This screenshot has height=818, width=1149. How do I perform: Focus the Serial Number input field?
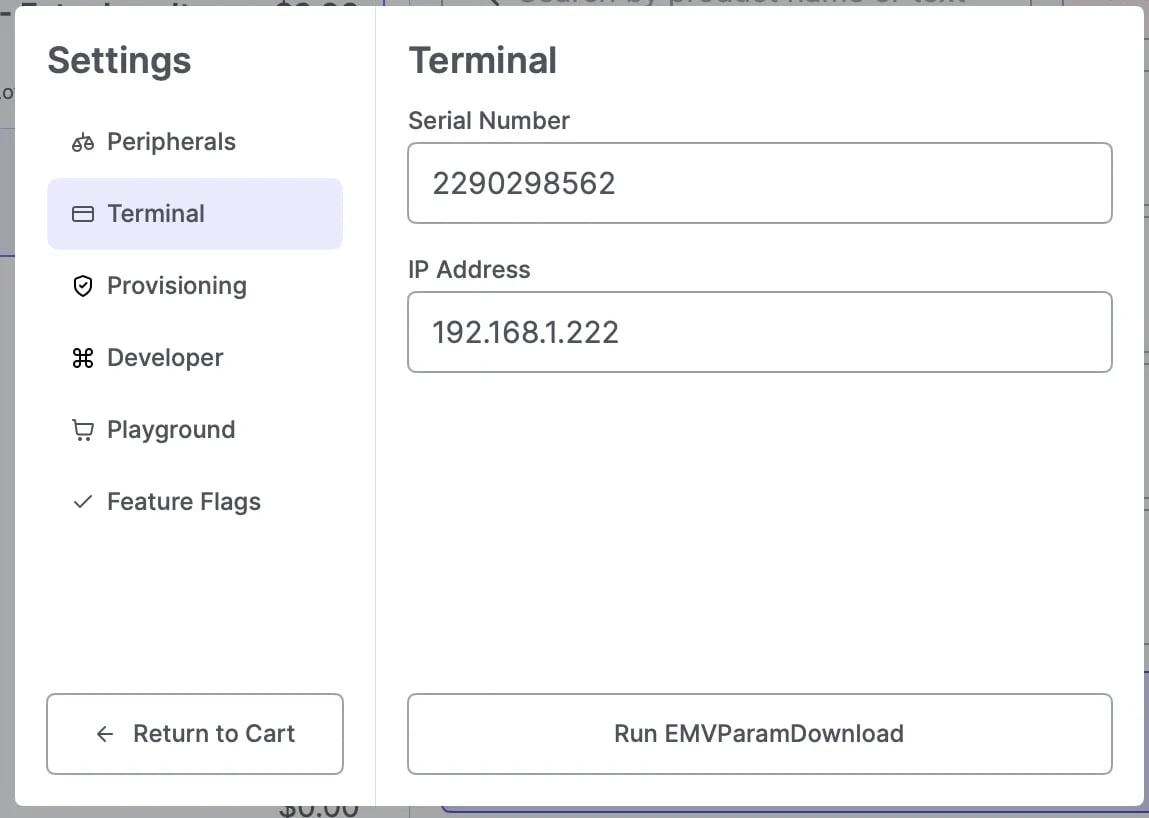(x=760, y=183)
